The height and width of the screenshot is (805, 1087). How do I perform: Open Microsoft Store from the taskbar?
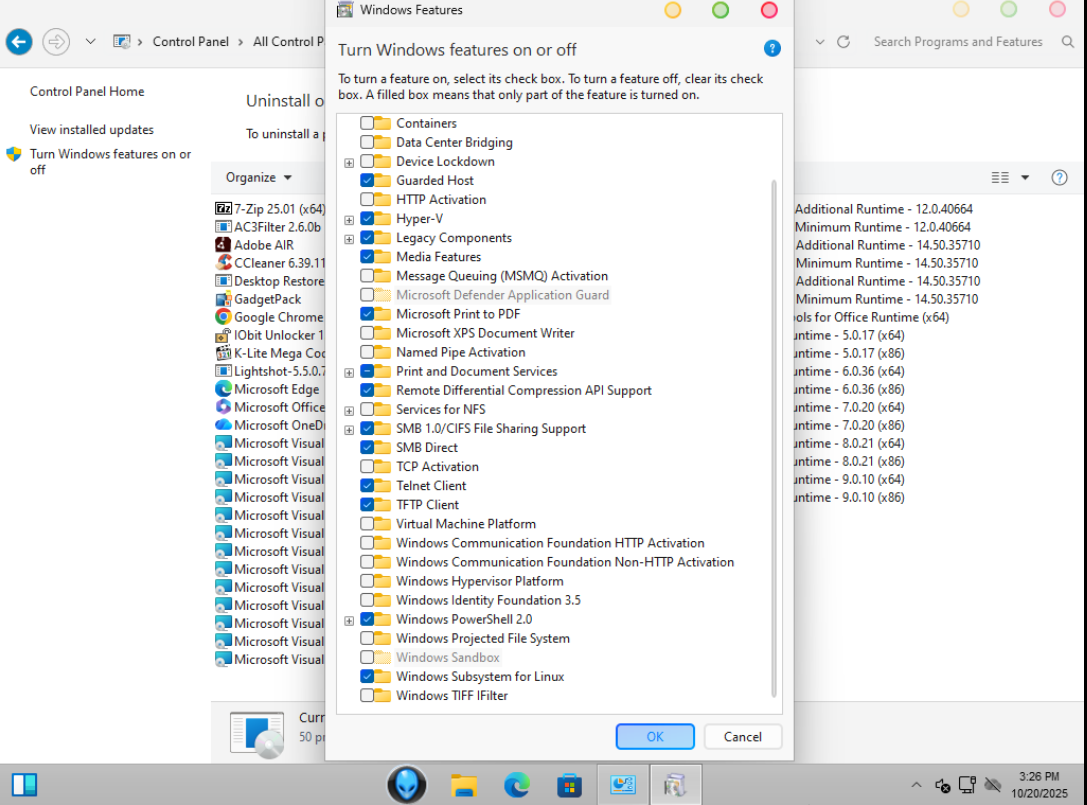click(569, 786)
